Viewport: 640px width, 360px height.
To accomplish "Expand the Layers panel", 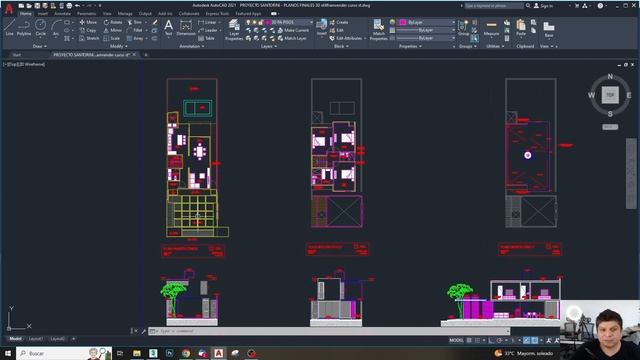I will 269,47.
